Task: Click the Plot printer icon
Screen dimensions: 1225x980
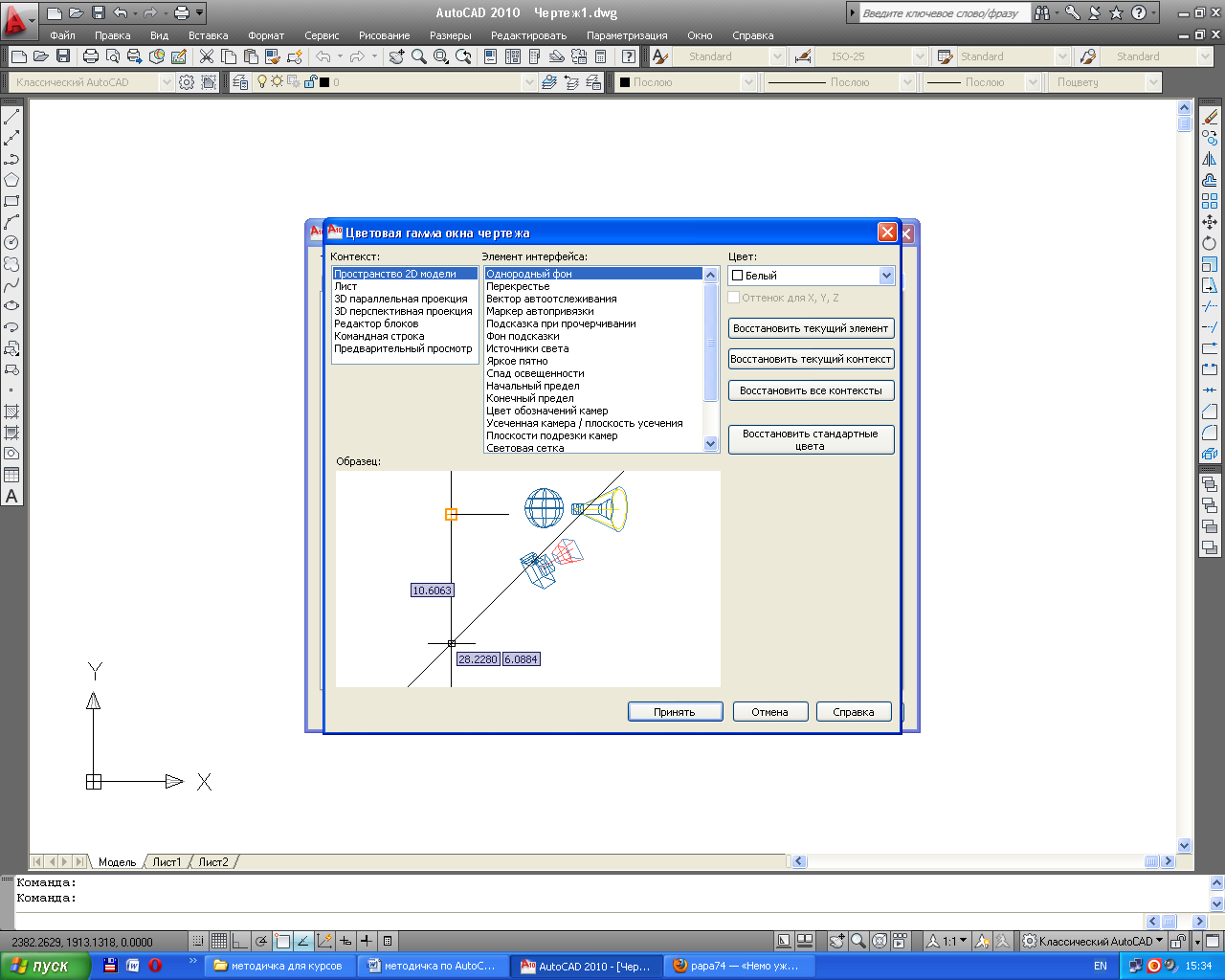Action: coord(91,56)
